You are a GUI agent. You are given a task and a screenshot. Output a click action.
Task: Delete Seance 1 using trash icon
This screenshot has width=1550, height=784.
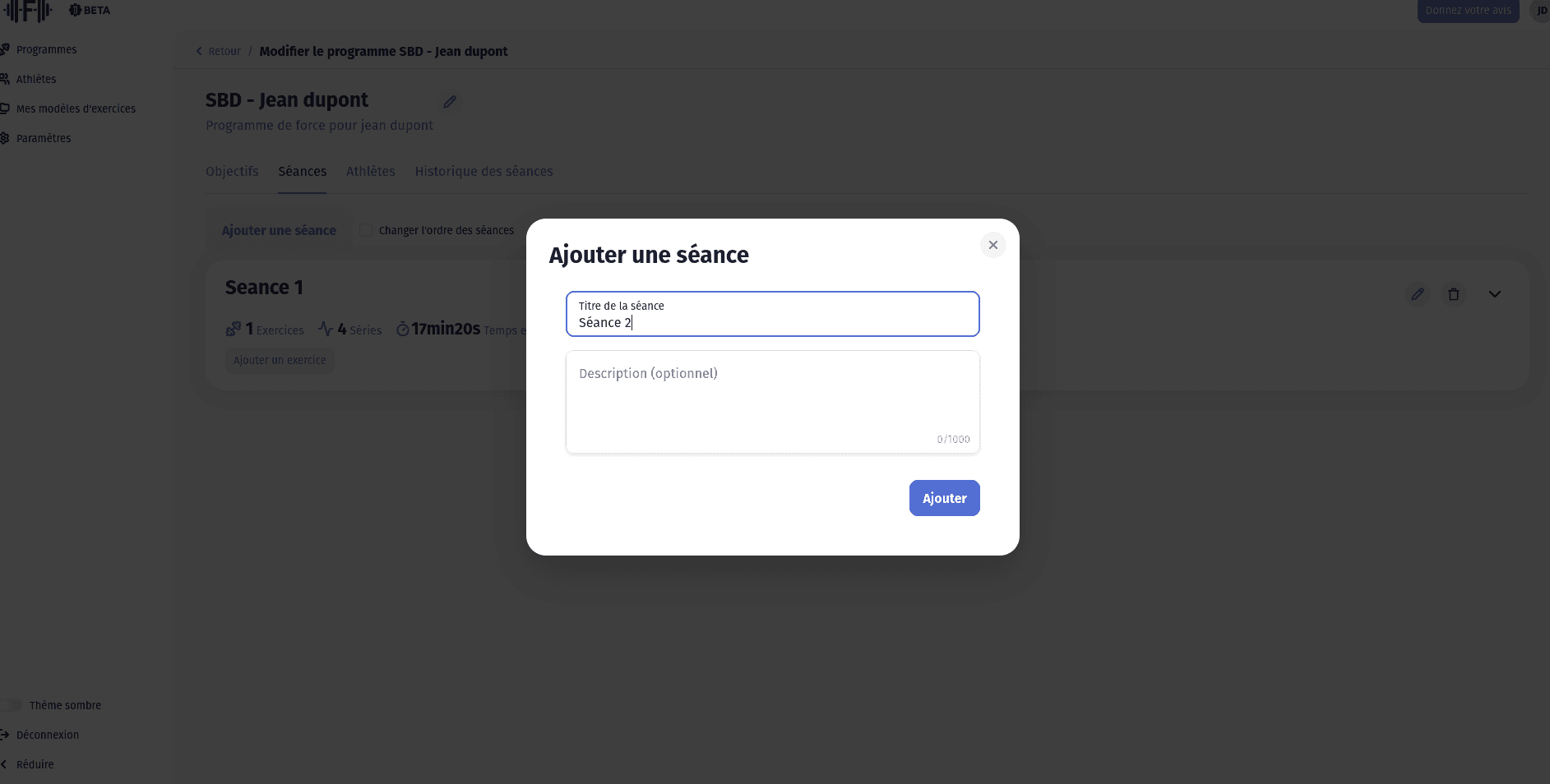(1454, 294)
